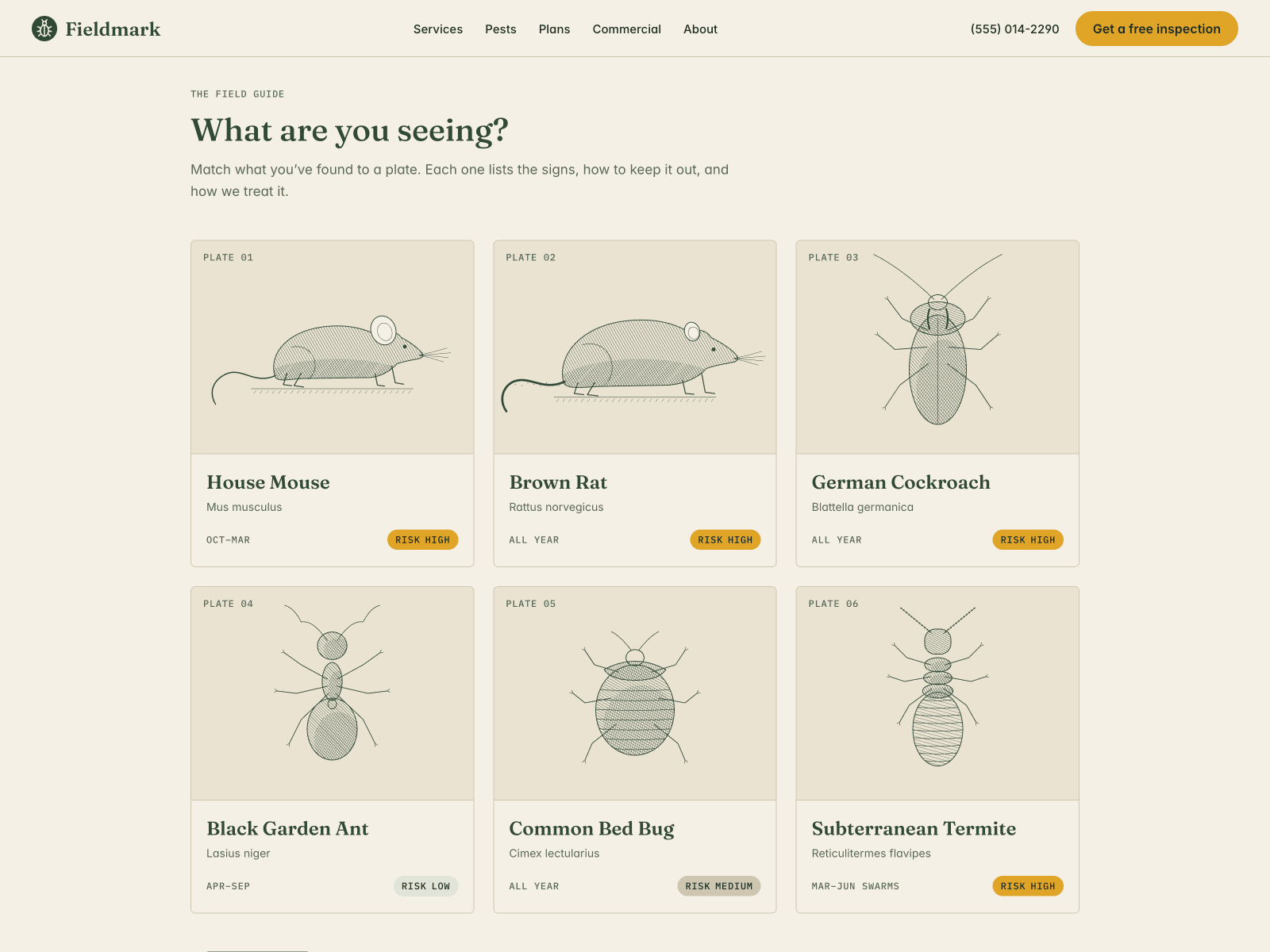Click the Mus musculus species name
The image size is (1270, 952).
[244, 507]
